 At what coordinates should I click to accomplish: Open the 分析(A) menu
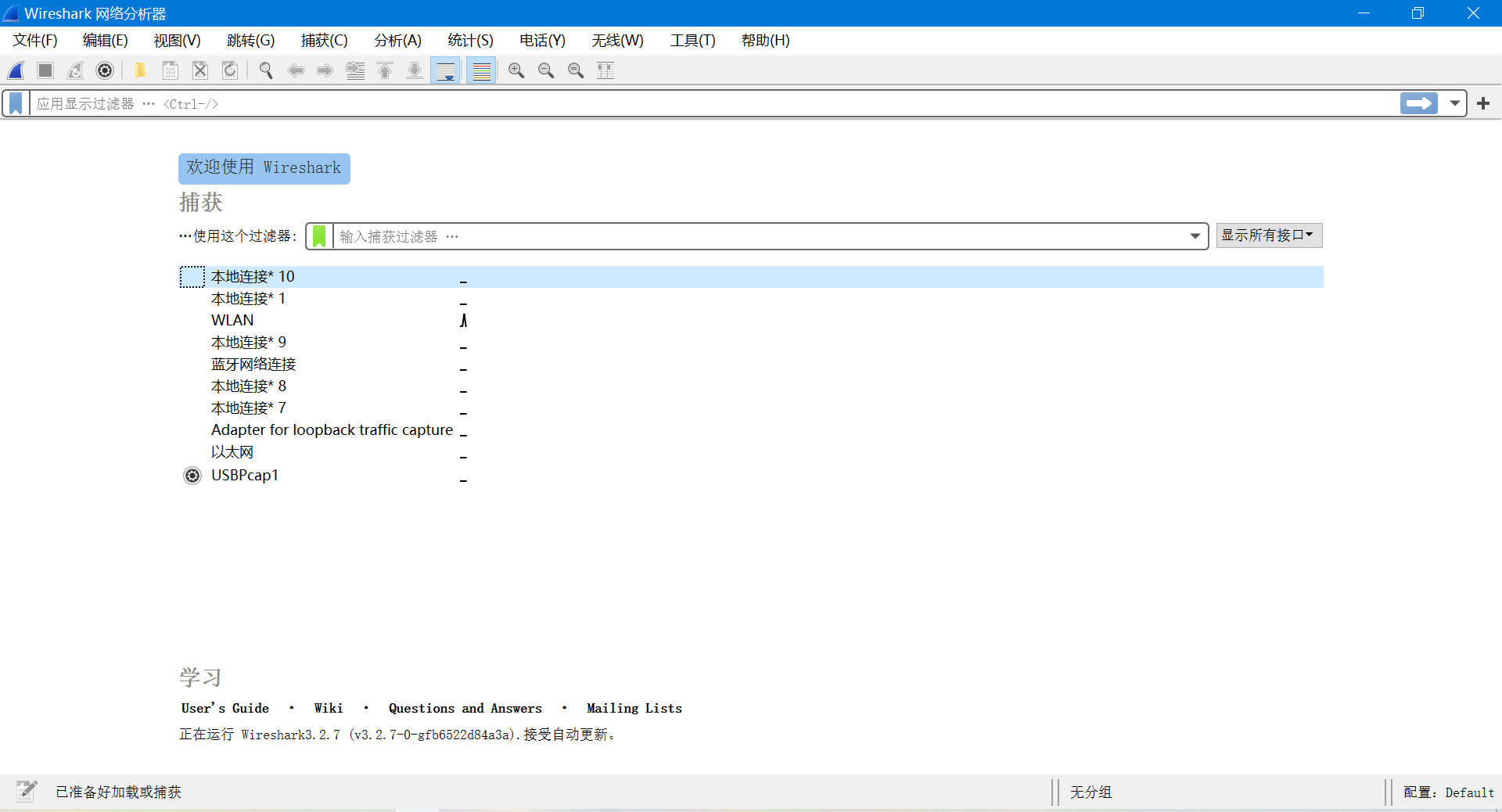[x=398, y=41]
